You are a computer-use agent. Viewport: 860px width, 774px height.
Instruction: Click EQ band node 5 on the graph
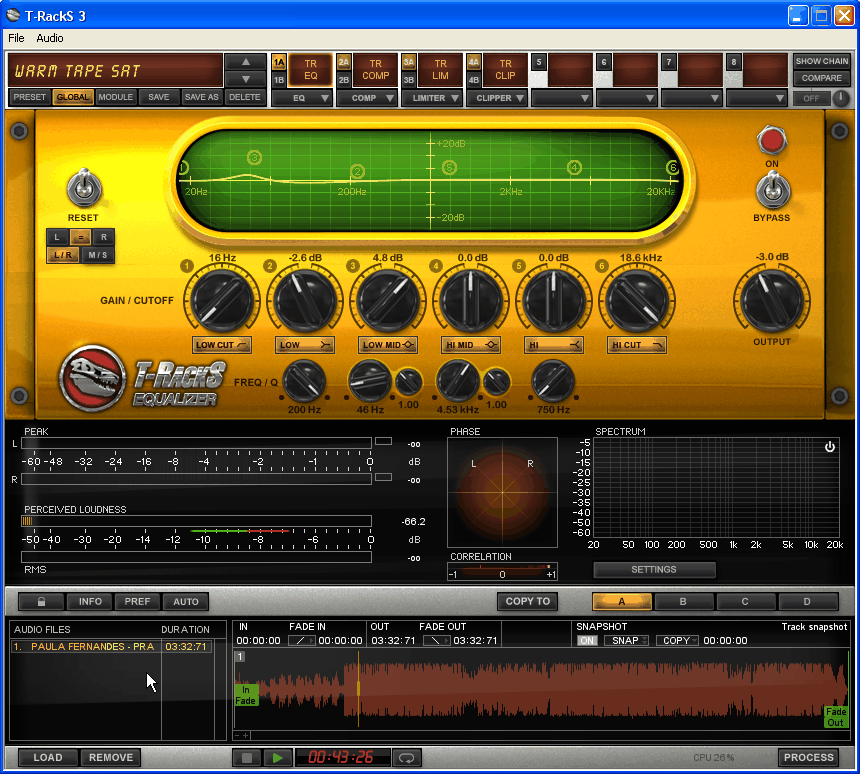point(449,167)
